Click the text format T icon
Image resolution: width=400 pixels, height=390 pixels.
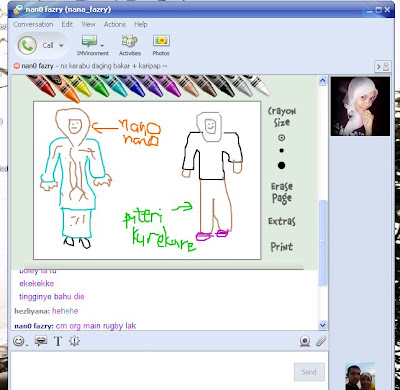pos(58,341)
